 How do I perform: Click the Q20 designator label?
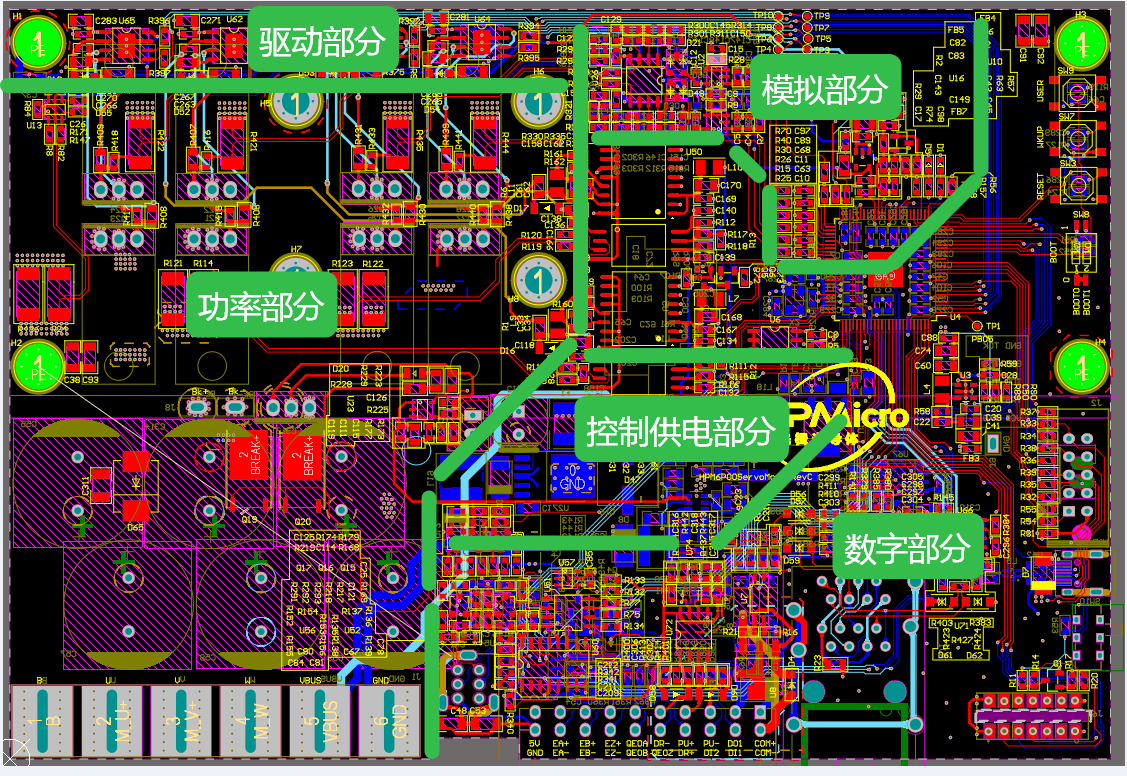(x=303, y=522)
